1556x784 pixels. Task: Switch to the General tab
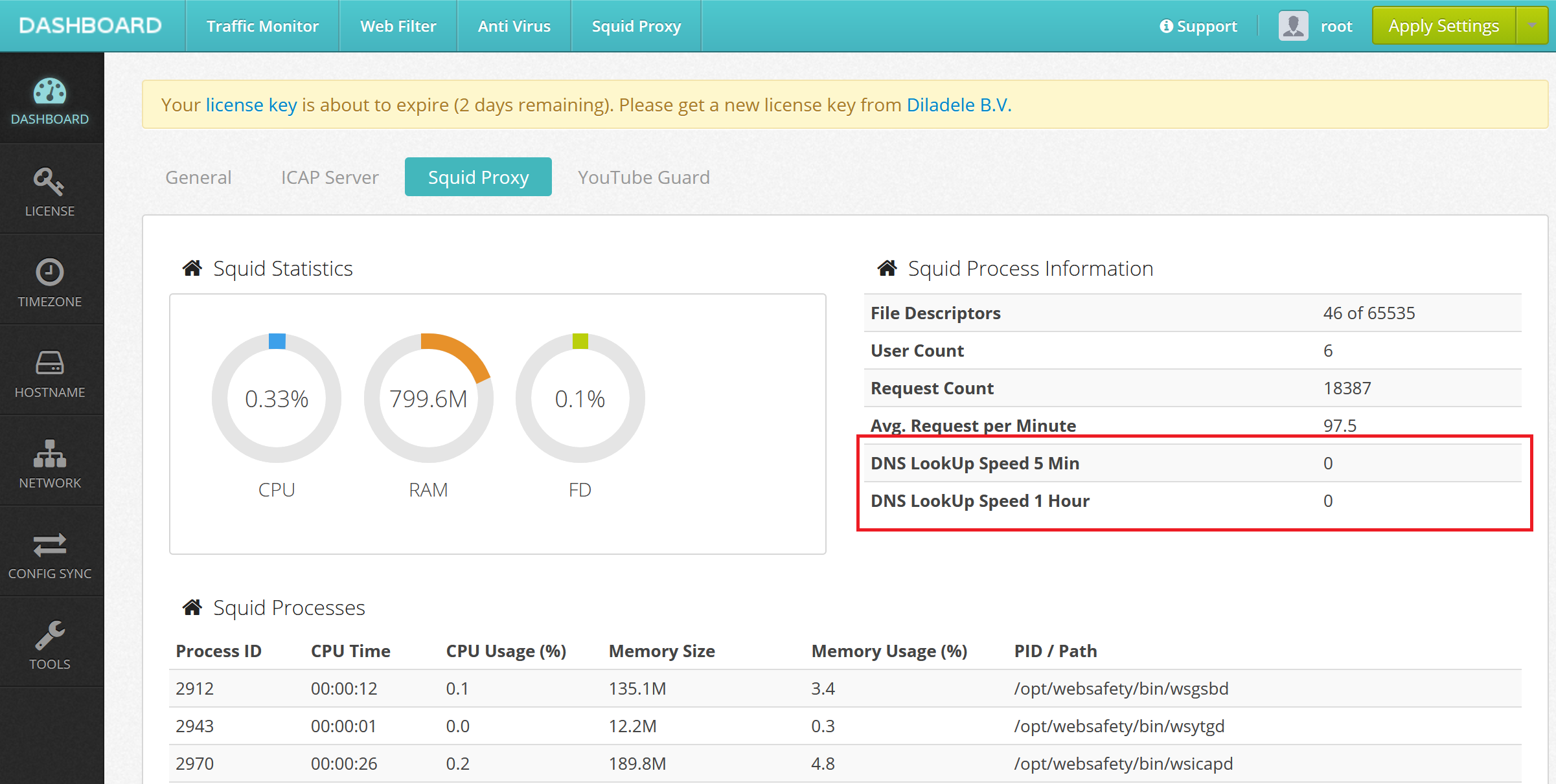pyautogui.click(x=198, y=177)
